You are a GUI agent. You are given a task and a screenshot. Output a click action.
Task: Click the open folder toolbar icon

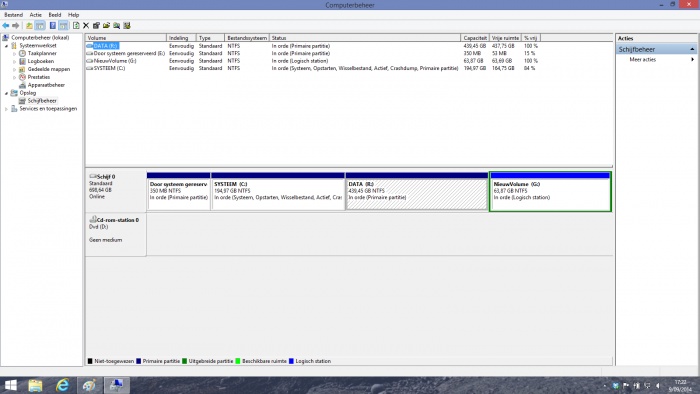pos(106,25)
